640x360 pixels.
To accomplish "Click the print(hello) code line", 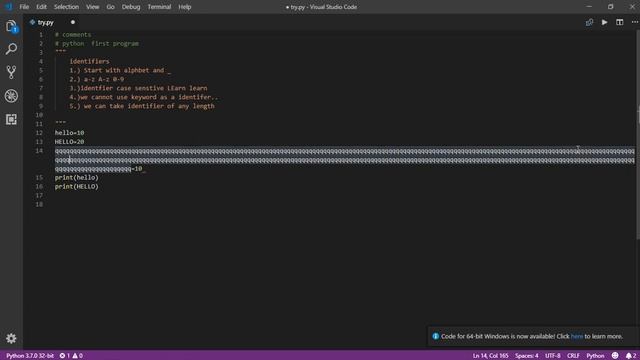I will point(77,178).
